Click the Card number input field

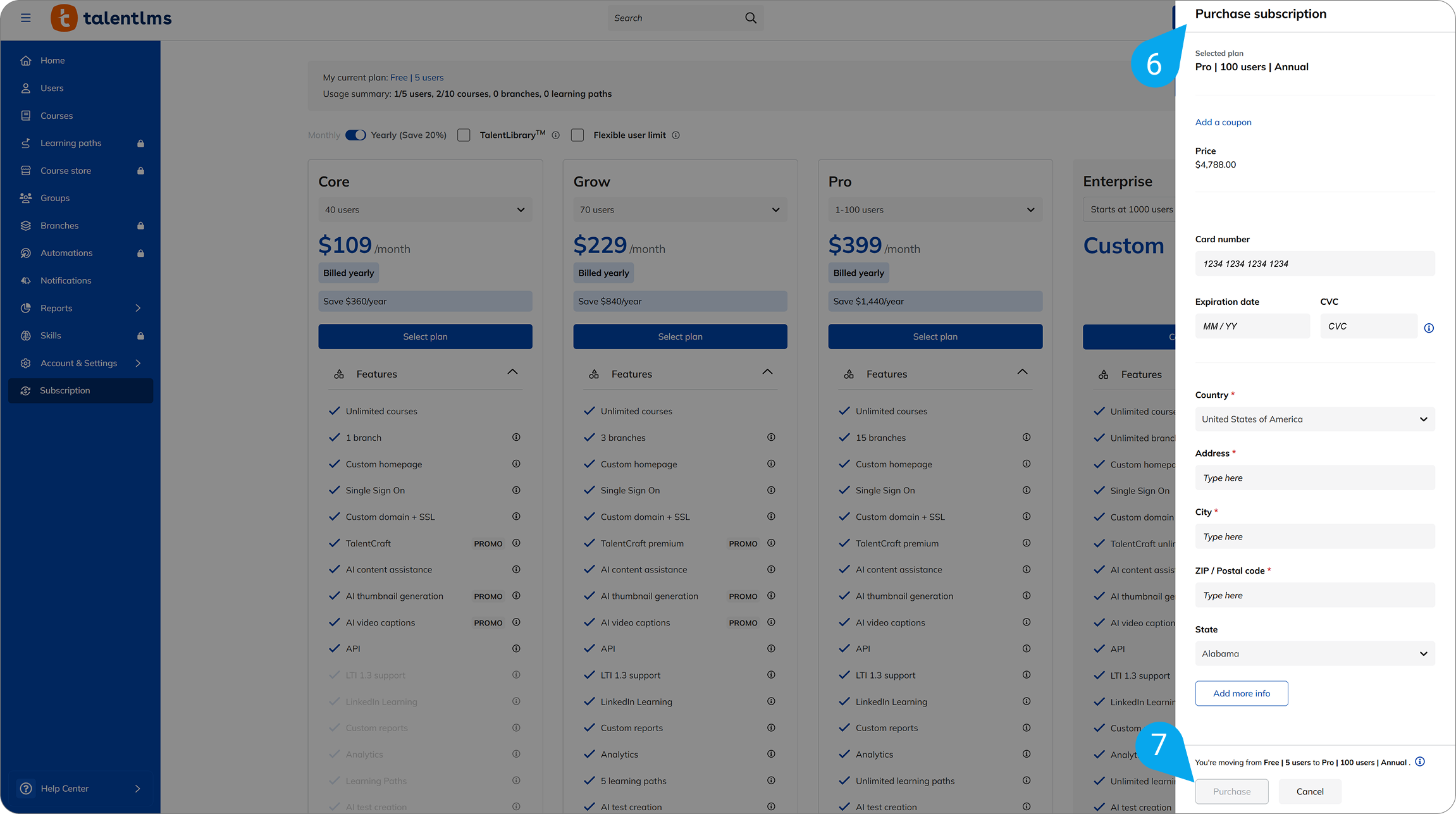click(1314, 264)
